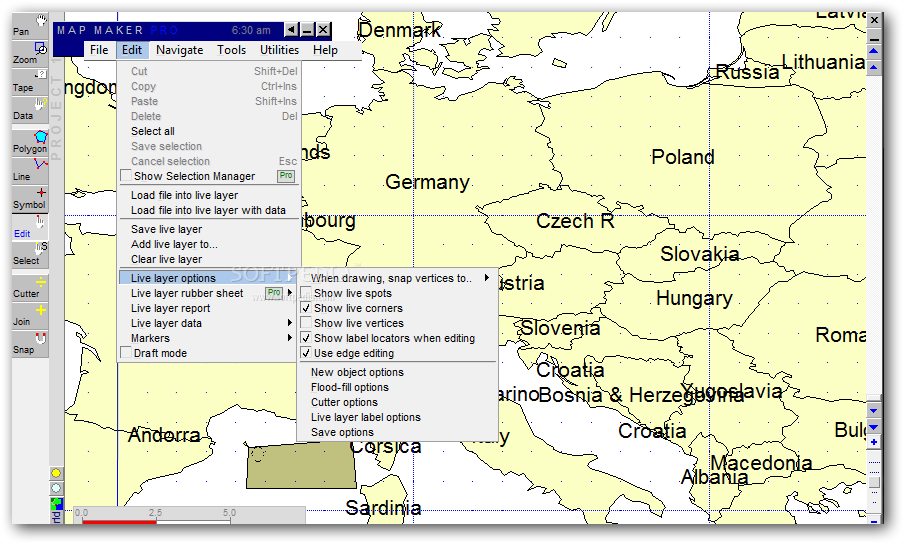Click the yellow circle icon
This screenshot has width=904, height=544.
coord(56,473)
